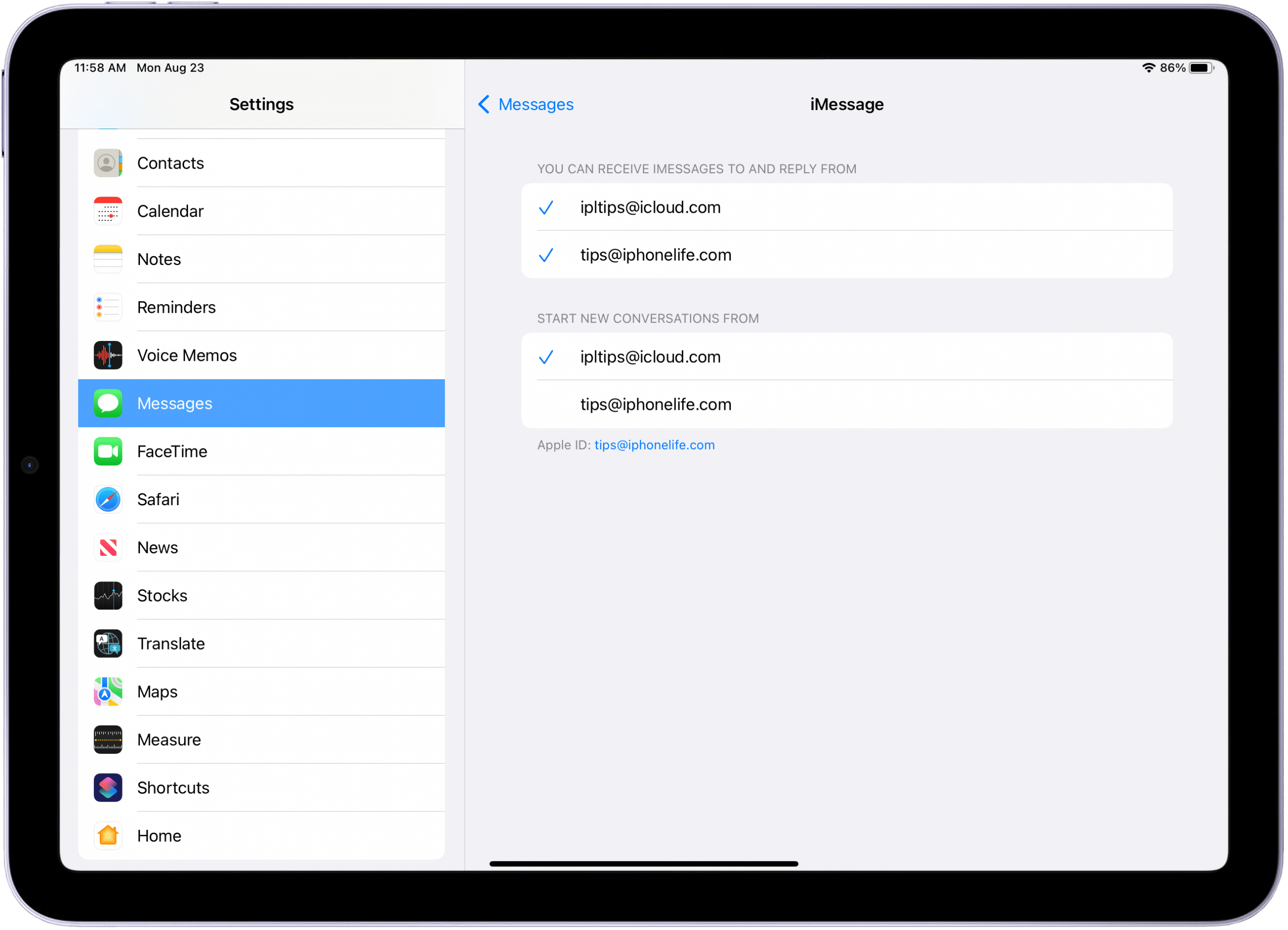Tap the iMessage page title
This screenshot has width=1288, height=930.
pyautogui.click(x=848, y=105)
